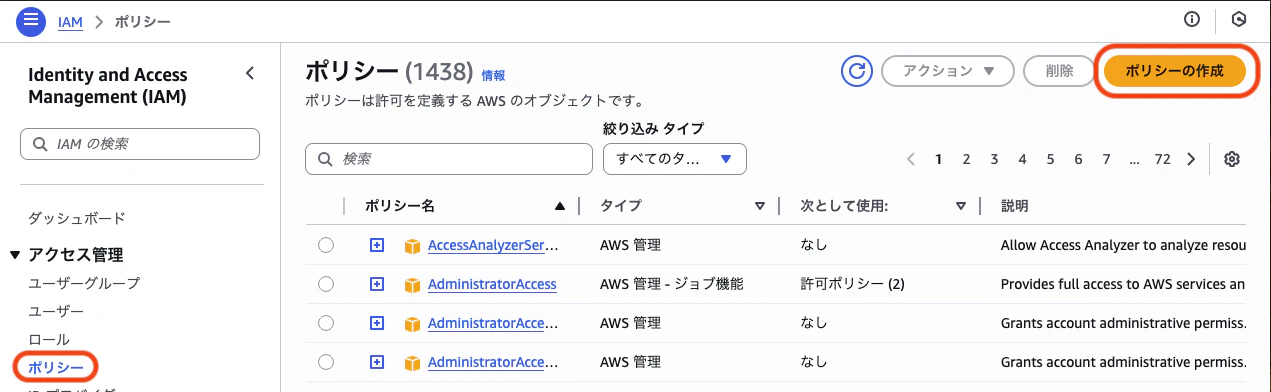Select the AdministratorAccess policy radio button with 許可ポリシー (2)

(325, 285)
